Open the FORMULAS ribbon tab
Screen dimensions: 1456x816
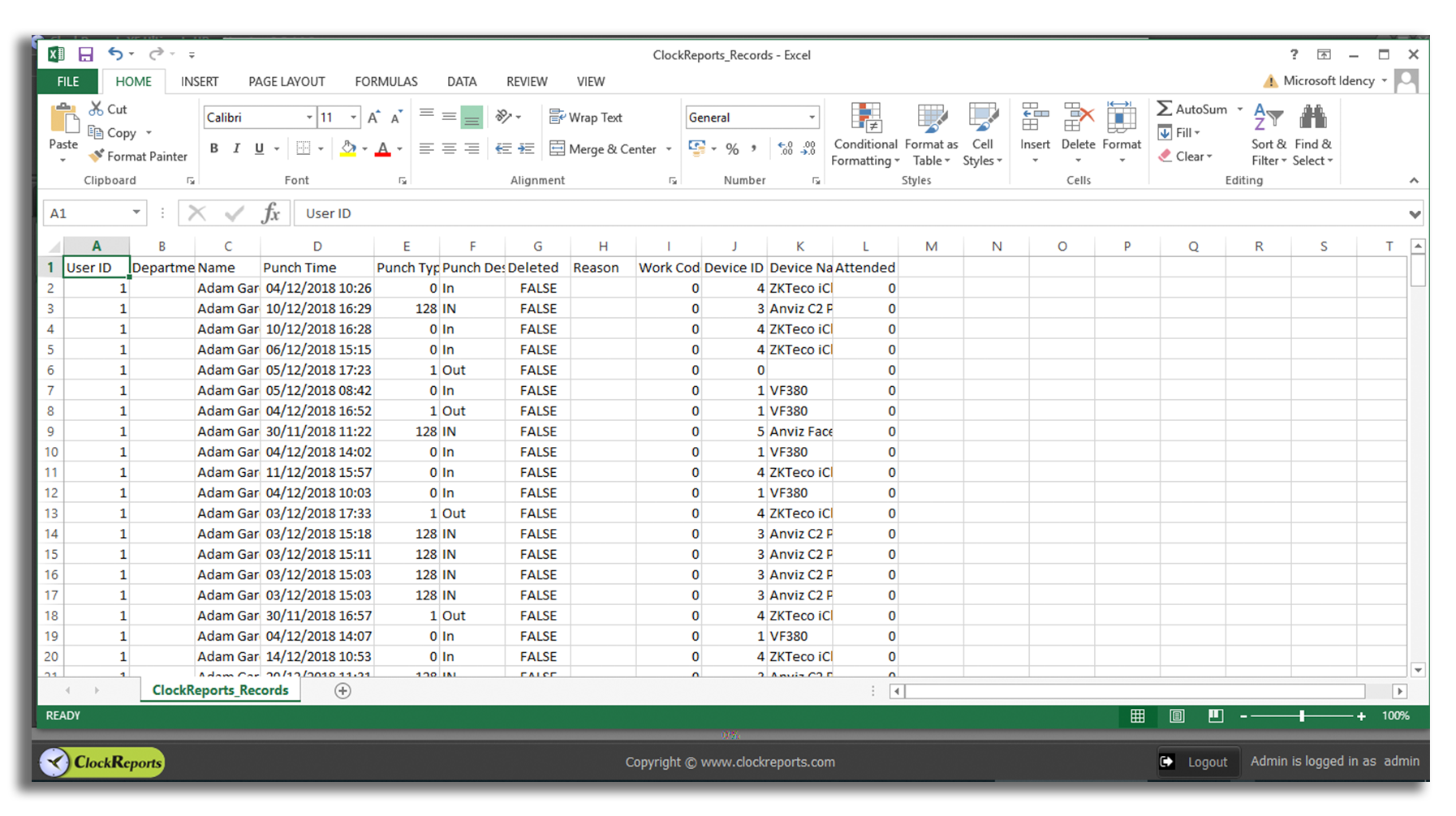pyautogui.click(x=386, y=81)
